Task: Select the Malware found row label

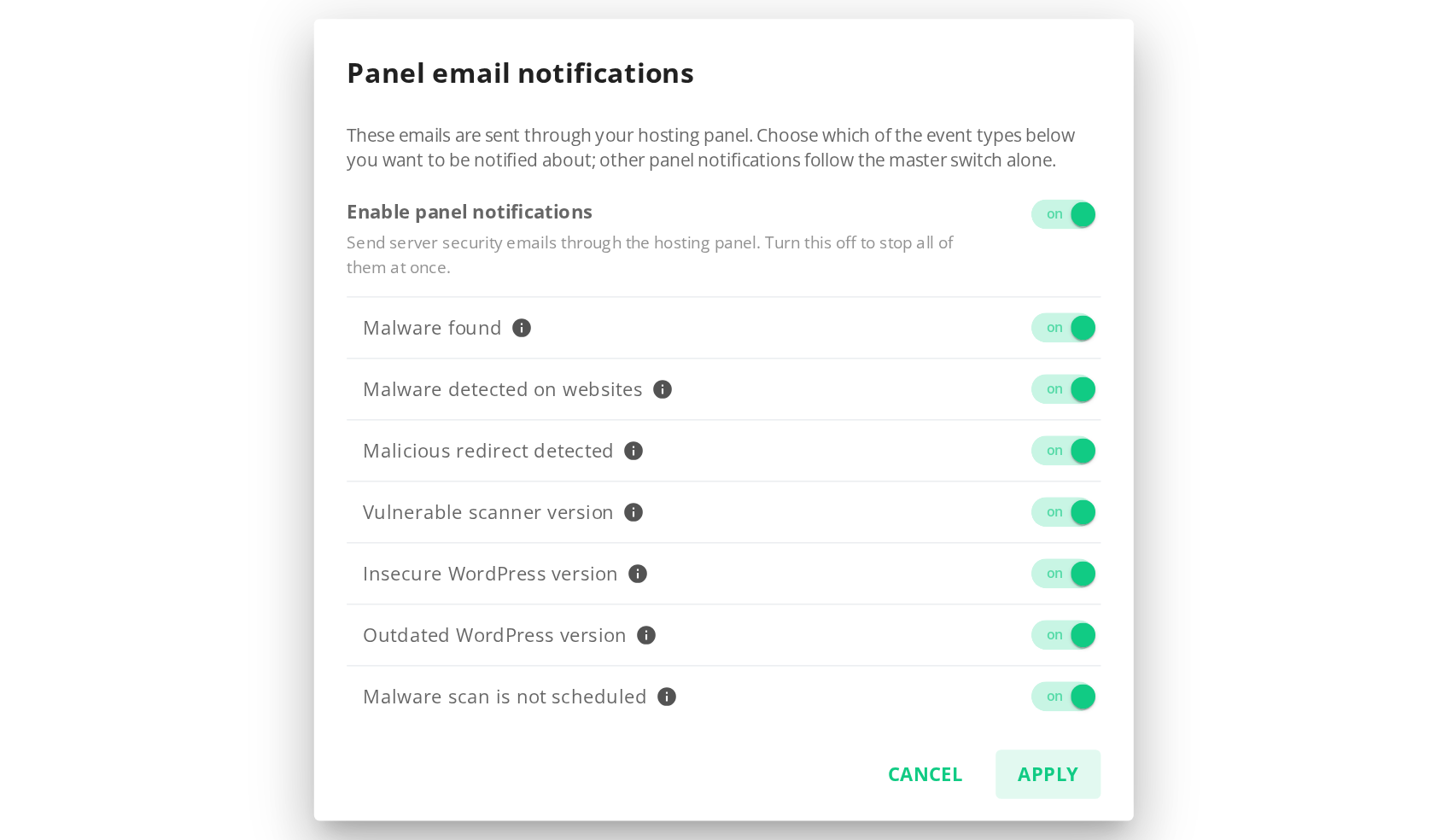Action: (x=432, y=328)
